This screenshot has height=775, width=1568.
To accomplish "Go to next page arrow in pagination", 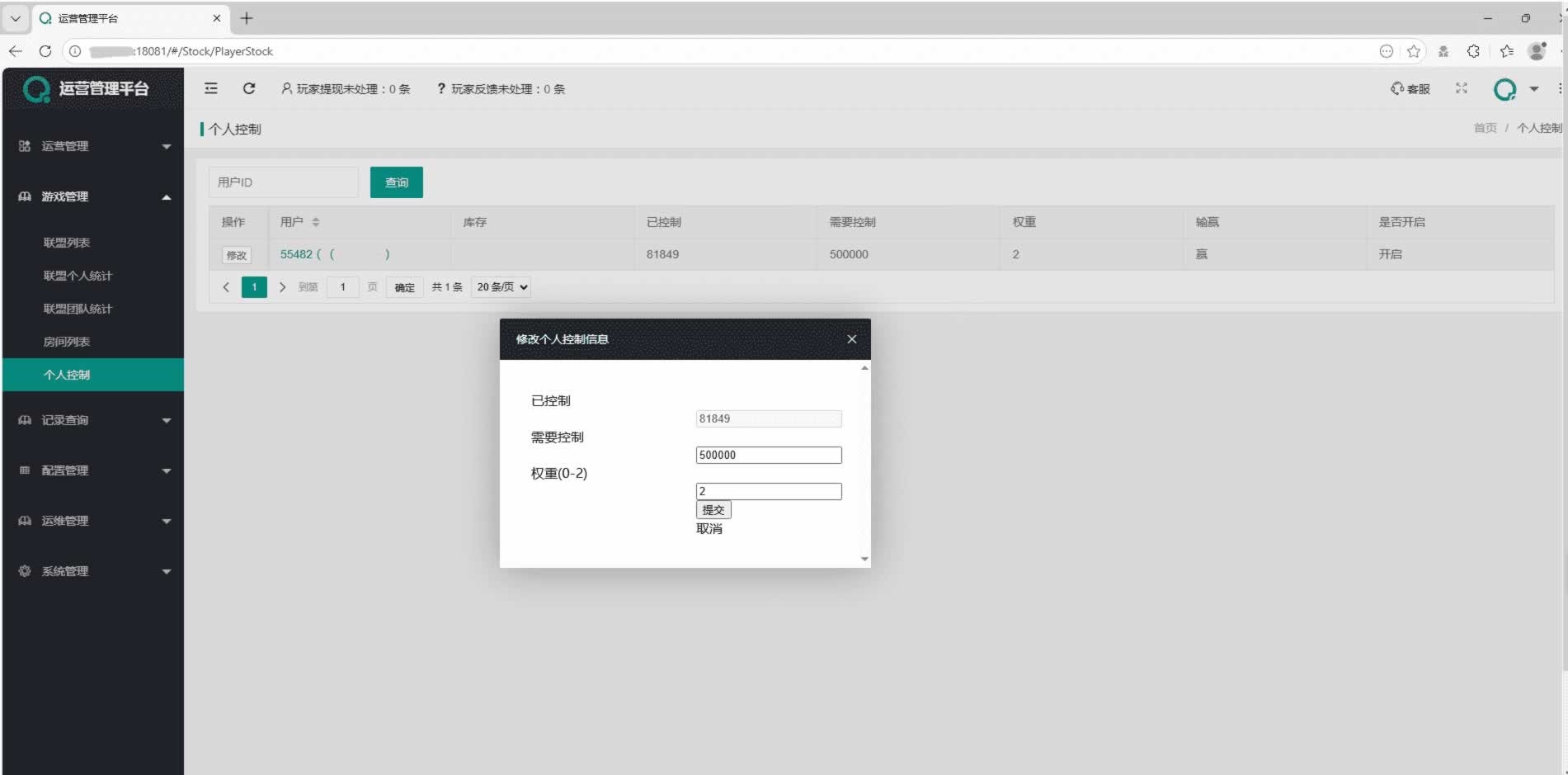I will tap(282, 287).
